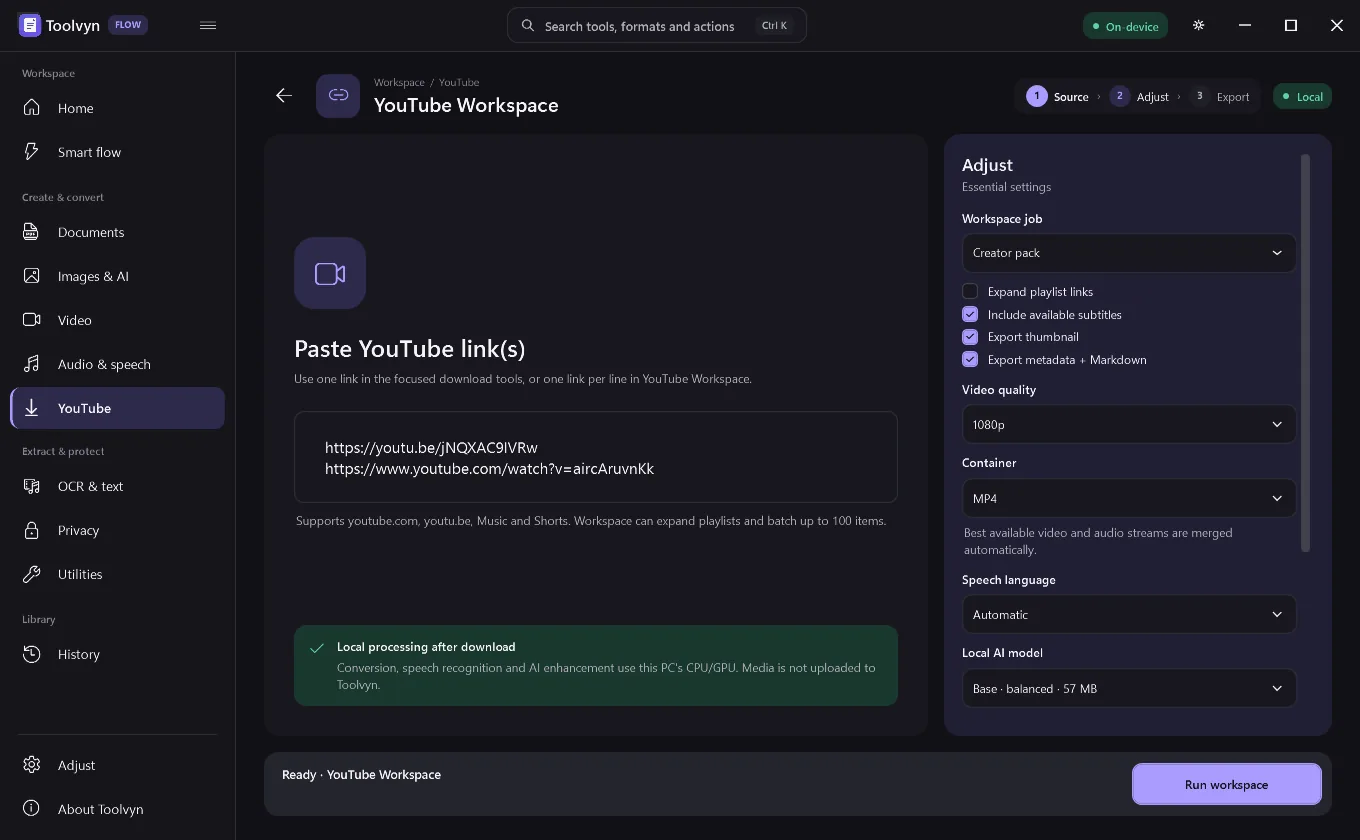Screen dimensions: 1360x840
Task: Enable Expand playlist links checkbox
Action: point(970,291)
